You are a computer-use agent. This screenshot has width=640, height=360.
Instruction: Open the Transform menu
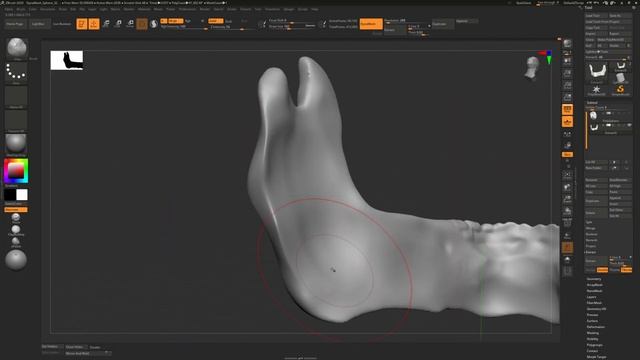tap(273, 9)
